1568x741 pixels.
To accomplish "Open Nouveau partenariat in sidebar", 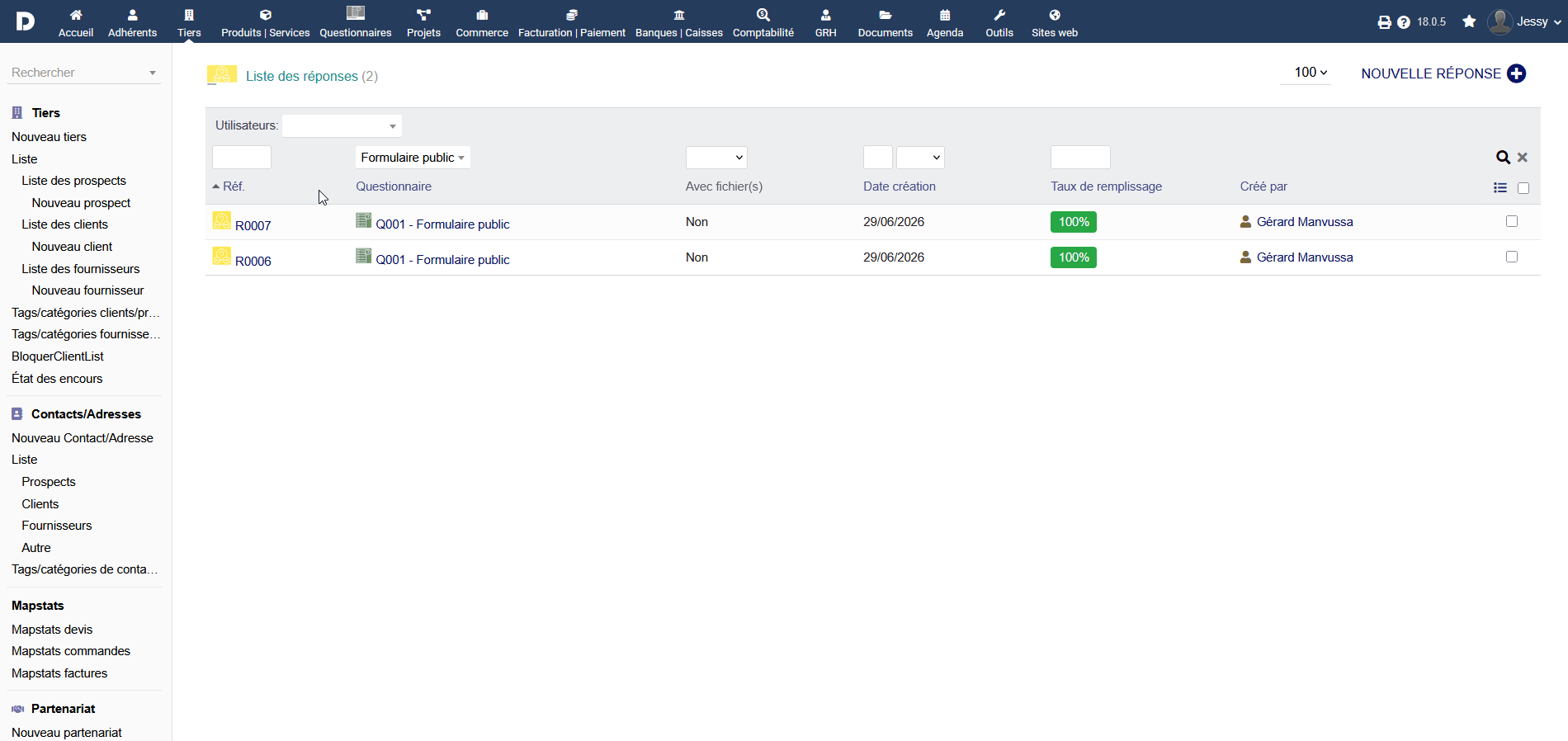I will (x=67, y=733).
